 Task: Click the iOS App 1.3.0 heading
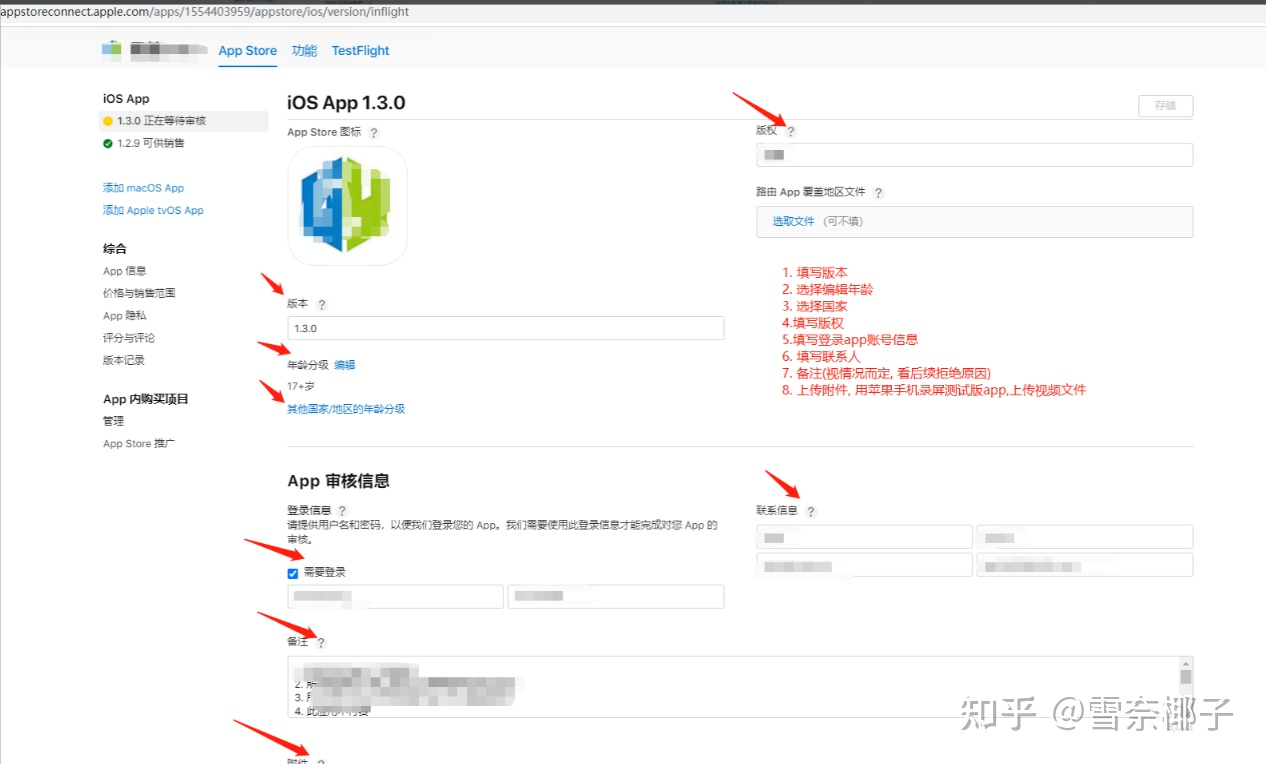[x=346, y=103]
